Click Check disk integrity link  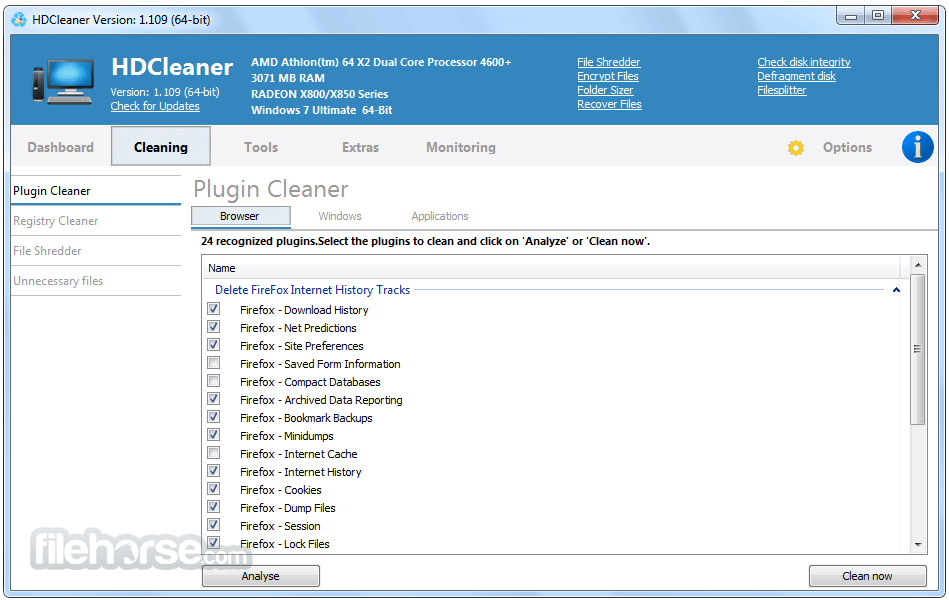tap(804, 62)
